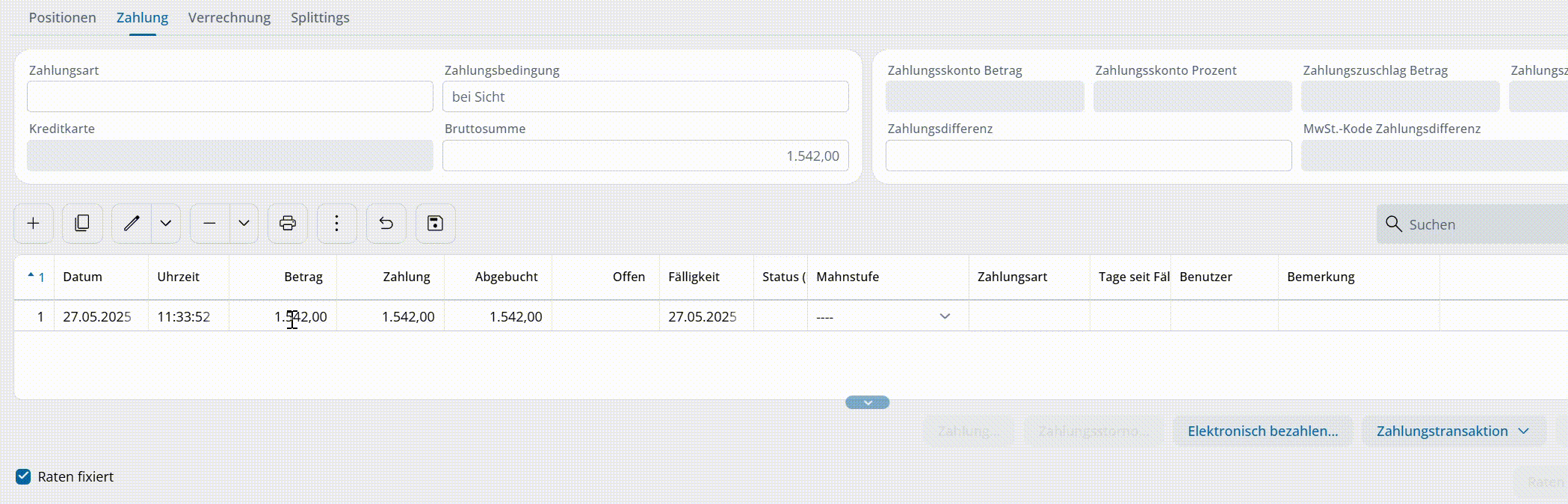Open the Zahlungstransaktion dropdown button
This screenshot has height=504, width=1568.
point(1453,431)
